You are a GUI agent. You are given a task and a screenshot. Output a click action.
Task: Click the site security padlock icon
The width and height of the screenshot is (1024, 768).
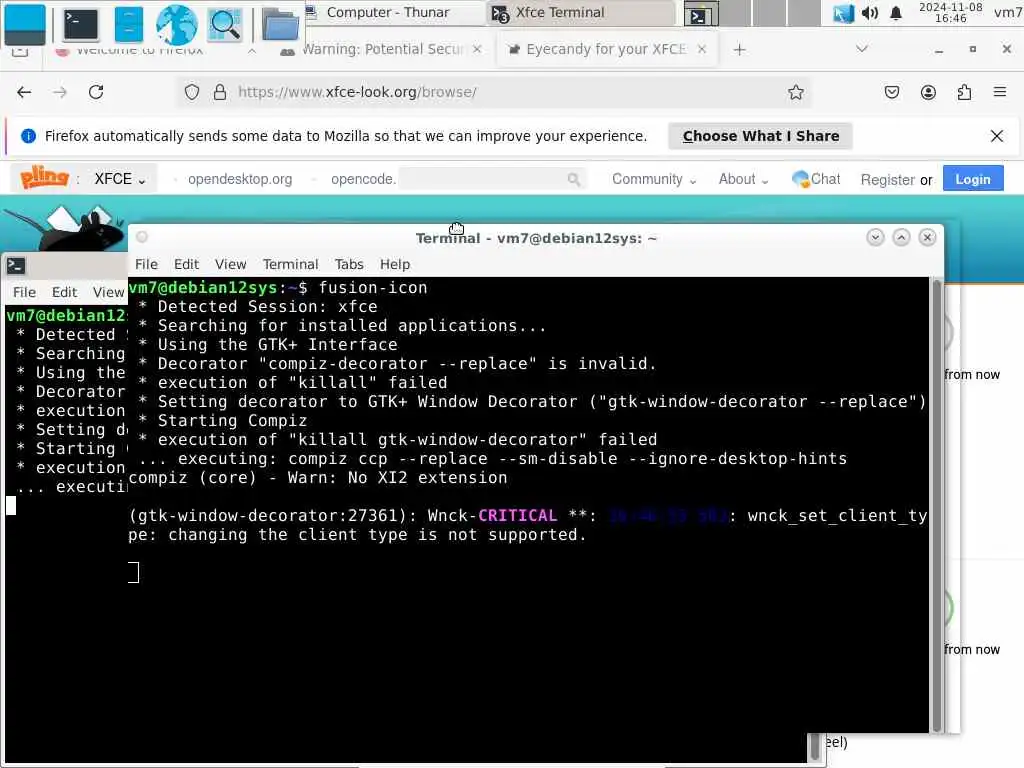pyautogui.click(x=220, y=92)
